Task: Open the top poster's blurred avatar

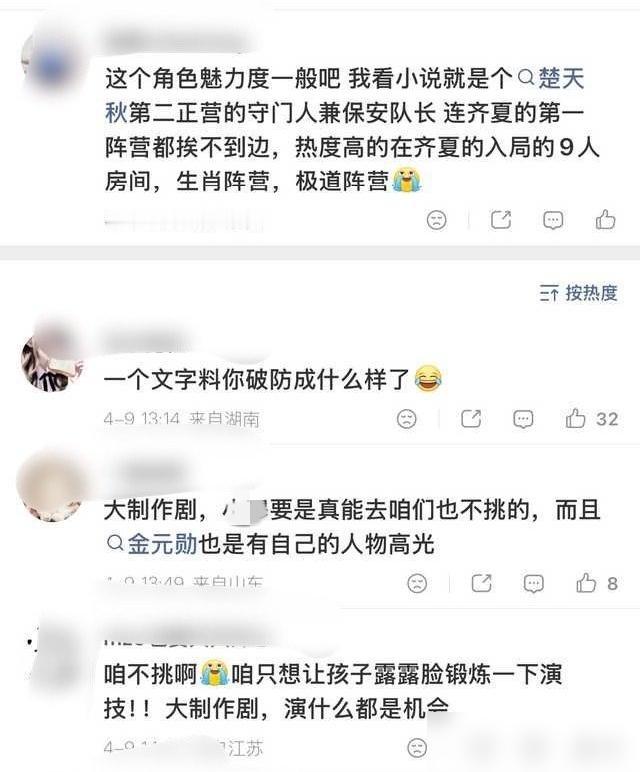Action: (x=52, y=65)
